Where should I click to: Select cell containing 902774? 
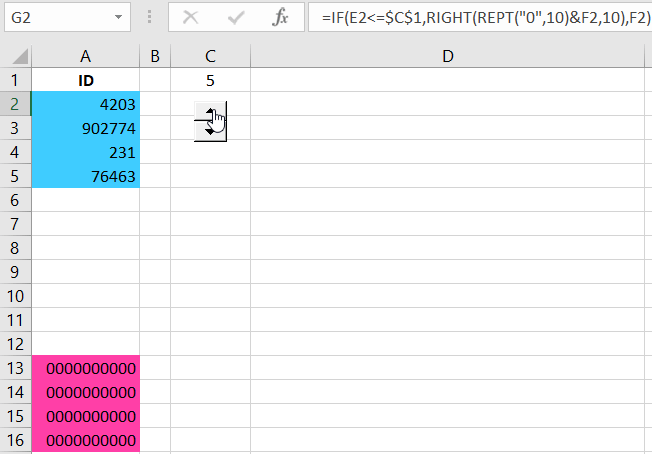(x=86, y=128)
